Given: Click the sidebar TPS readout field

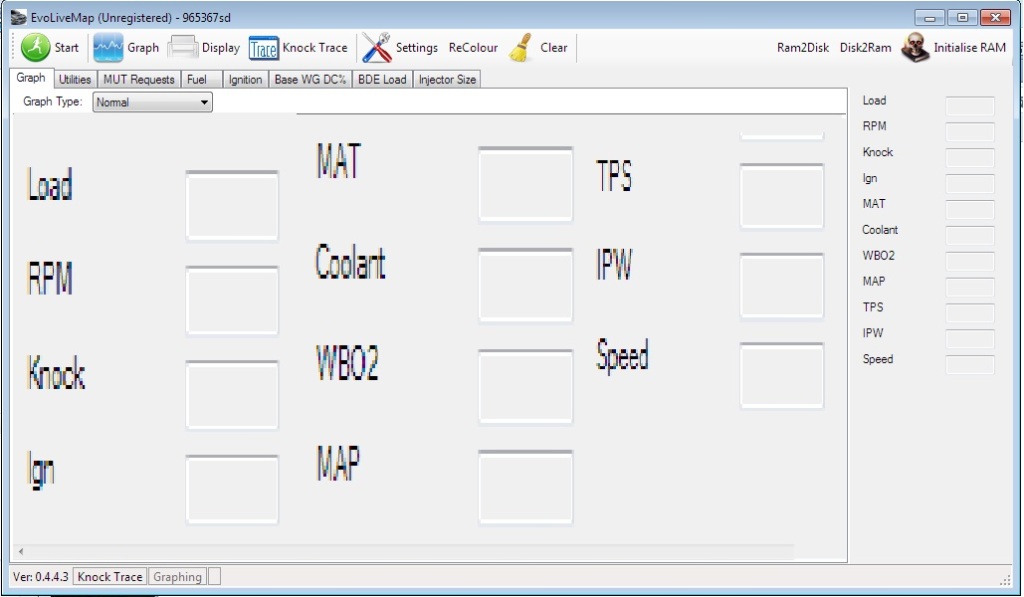Looking at the screenshot, I should click(970, 313).
